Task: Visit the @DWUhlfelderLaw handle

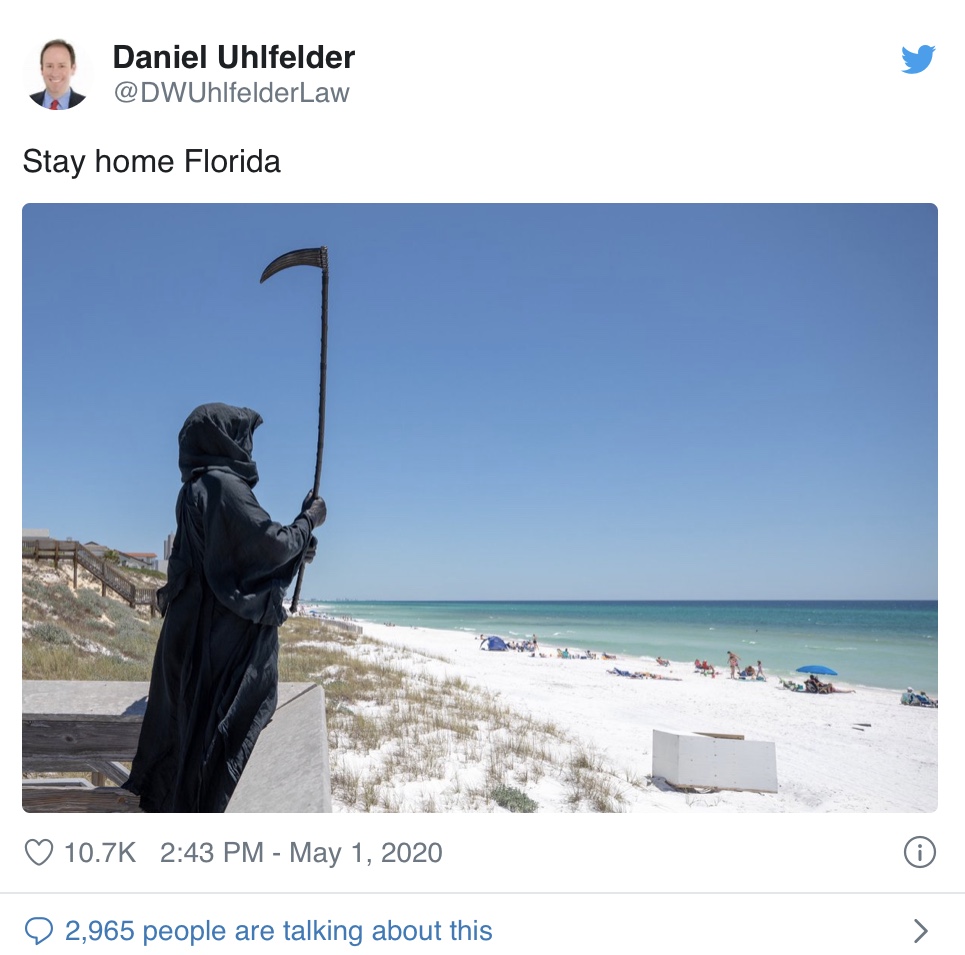Action: coord(231,93)
